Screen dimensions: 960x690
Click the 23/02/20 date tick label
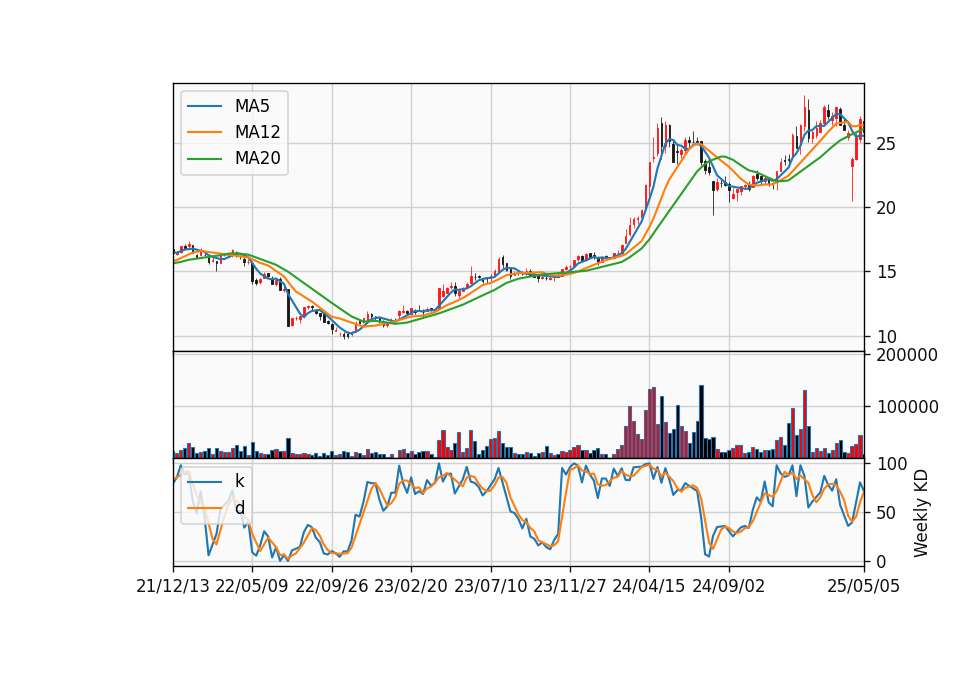pyautogui.click(x=411, y=586)
